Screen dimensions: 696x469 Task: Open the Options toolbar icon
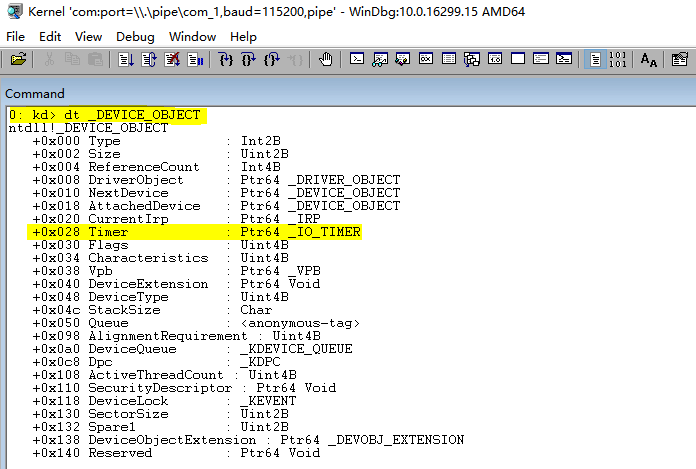[x=680, y=59]
